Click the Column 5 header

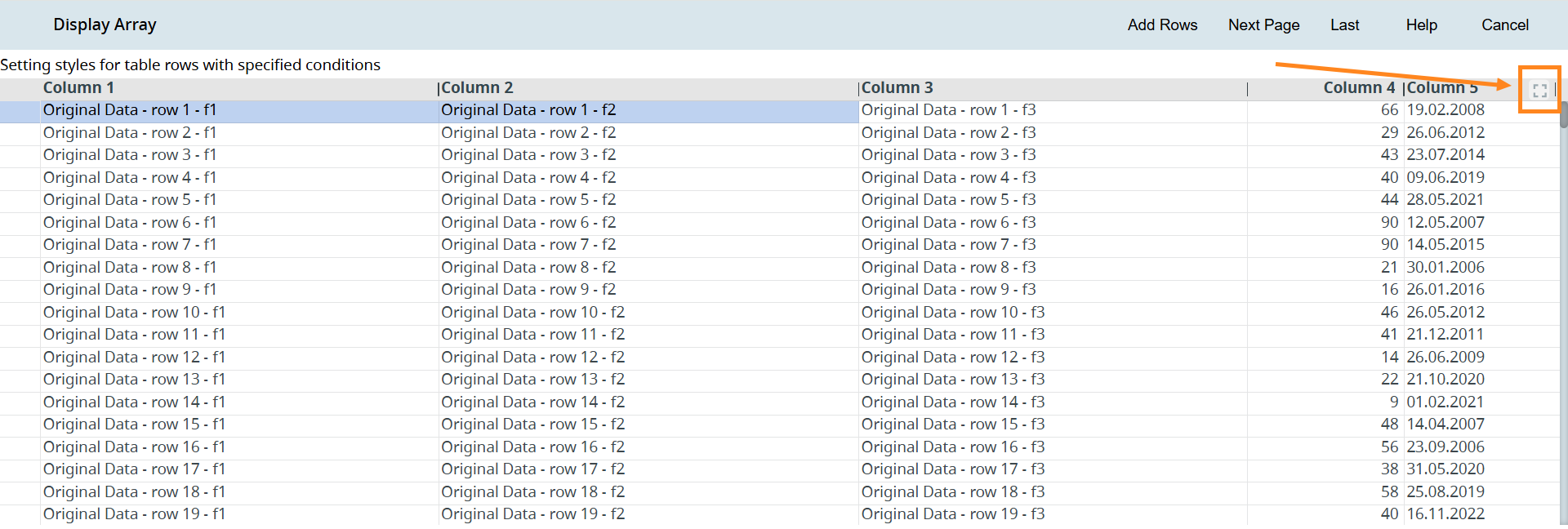1442,88
